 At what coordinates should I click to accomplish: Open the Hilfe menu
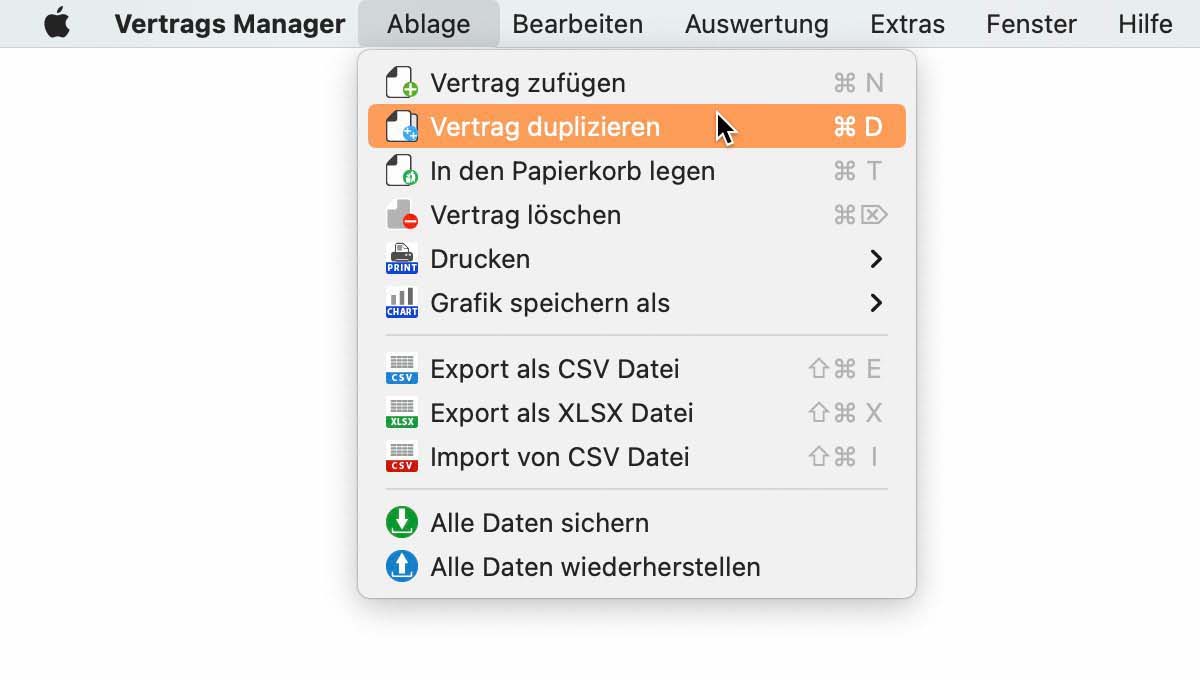point(1146,24)
